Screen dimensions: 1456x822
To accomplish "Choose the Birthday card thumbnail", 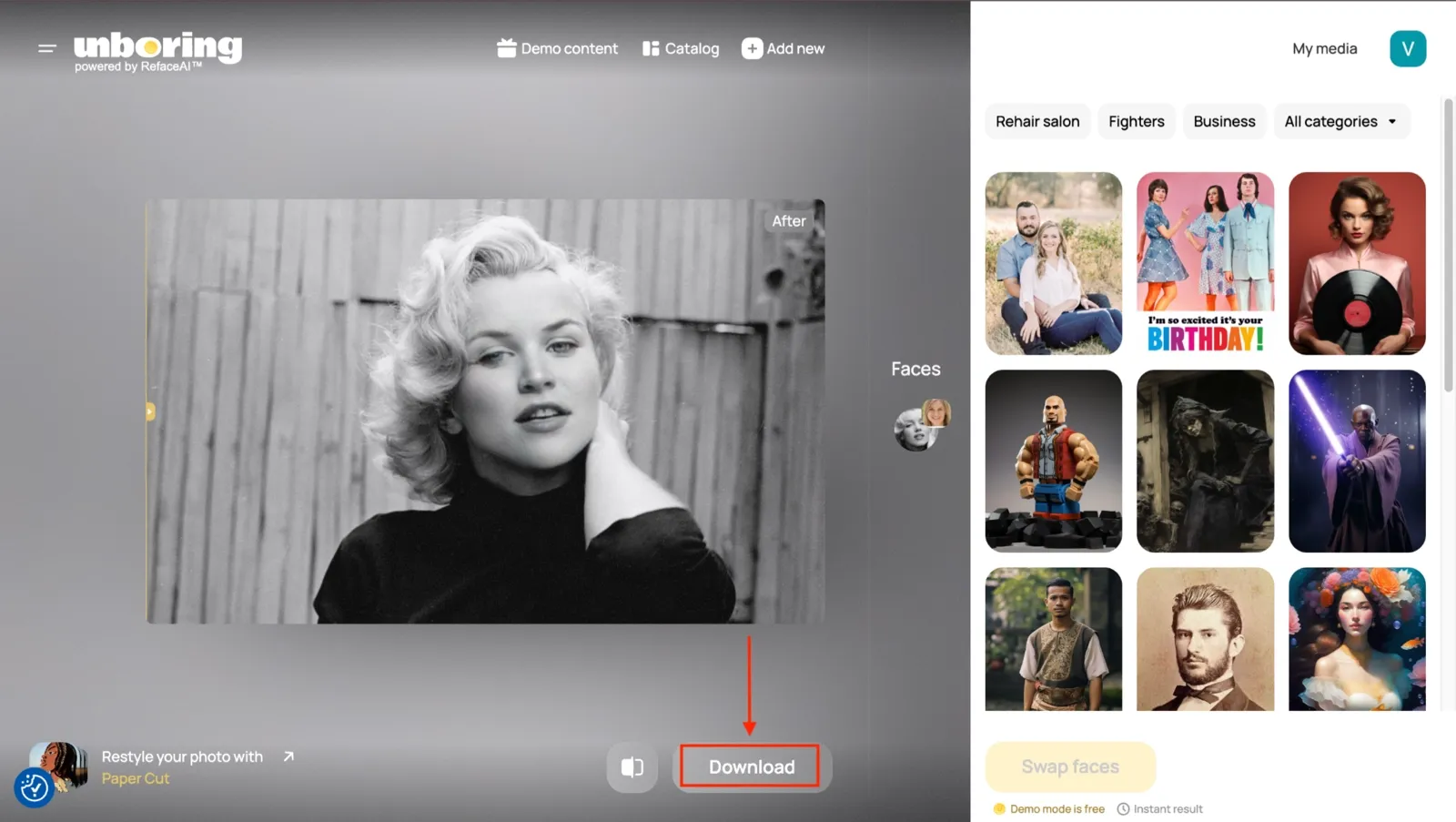I will (1205, 263).
